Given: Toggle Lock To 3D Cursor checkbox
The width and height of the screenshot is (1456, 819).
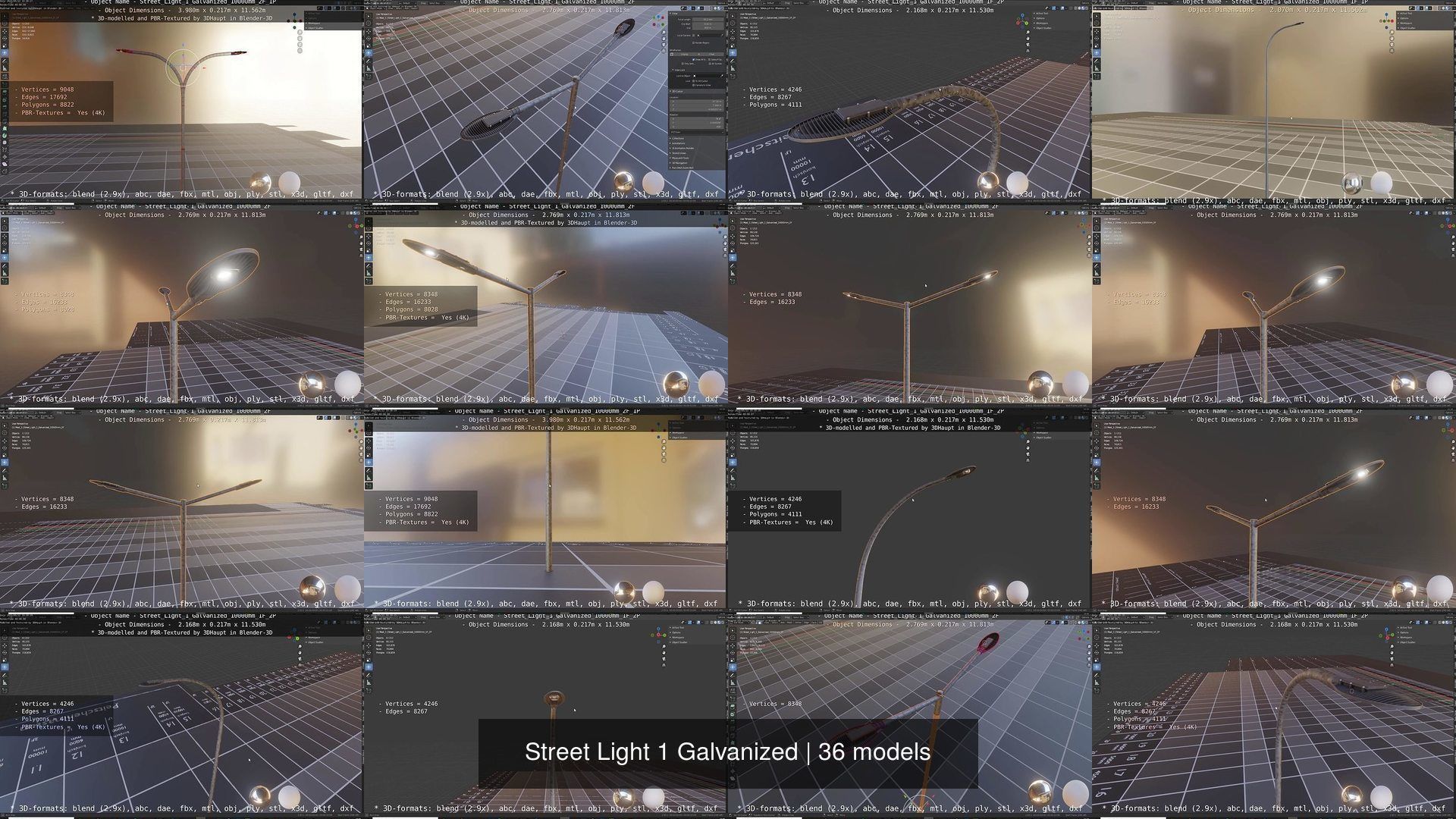Looking at the screenshot, I should pyautogui.click(x=693, y=81).
